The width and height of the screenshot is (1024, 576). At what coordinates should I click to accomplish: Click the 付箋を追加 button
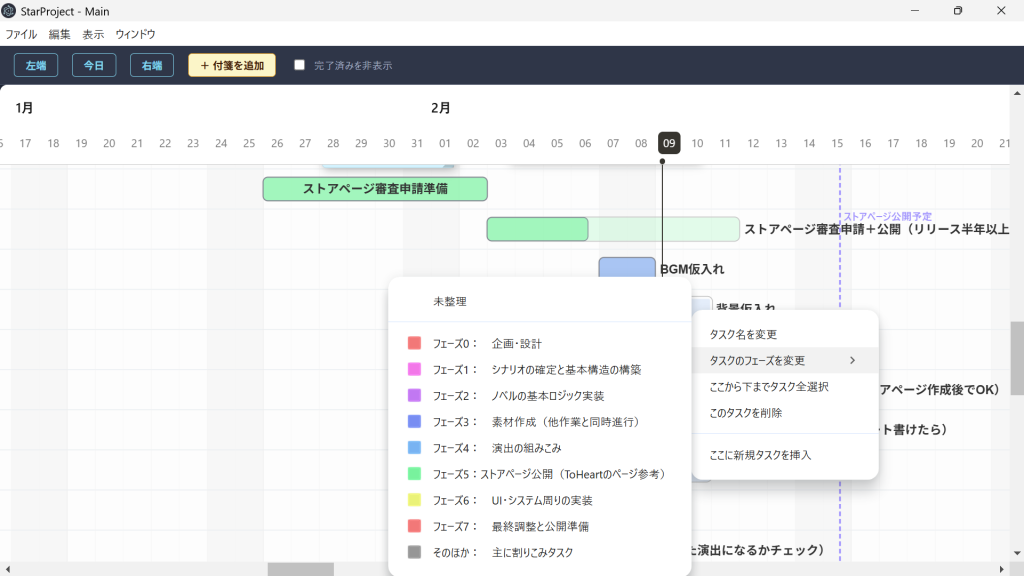232,65
